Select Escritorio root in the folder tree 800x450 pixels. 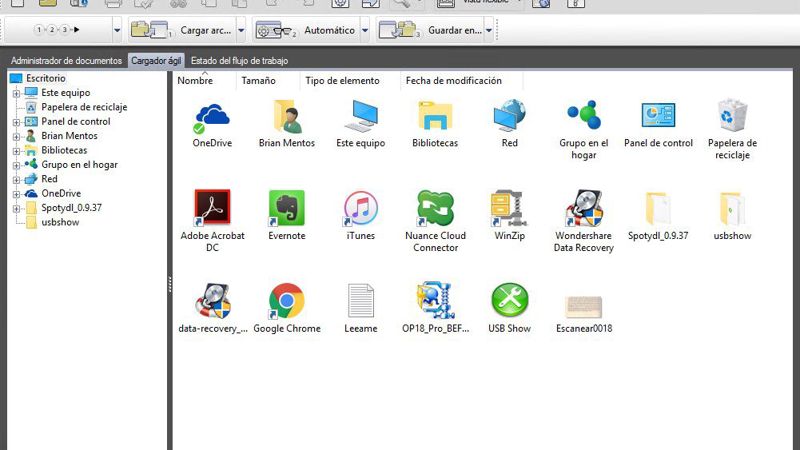pos(46,78)
